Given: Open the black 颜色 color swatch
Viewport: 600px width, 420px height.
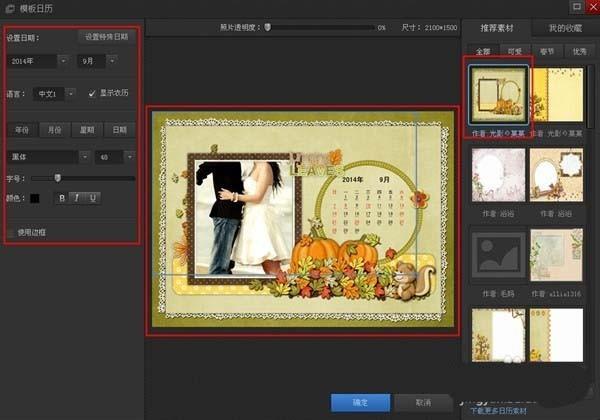Looking at the screenshot, I should click(x=35, y=198).
